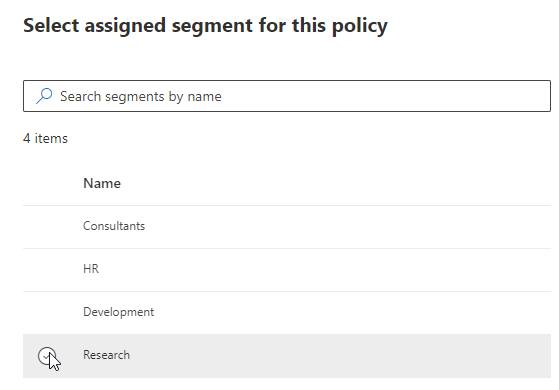This screenshot has height=390, width=559.
Task: Sort by the Name column header
Action: tap(102, 183)
